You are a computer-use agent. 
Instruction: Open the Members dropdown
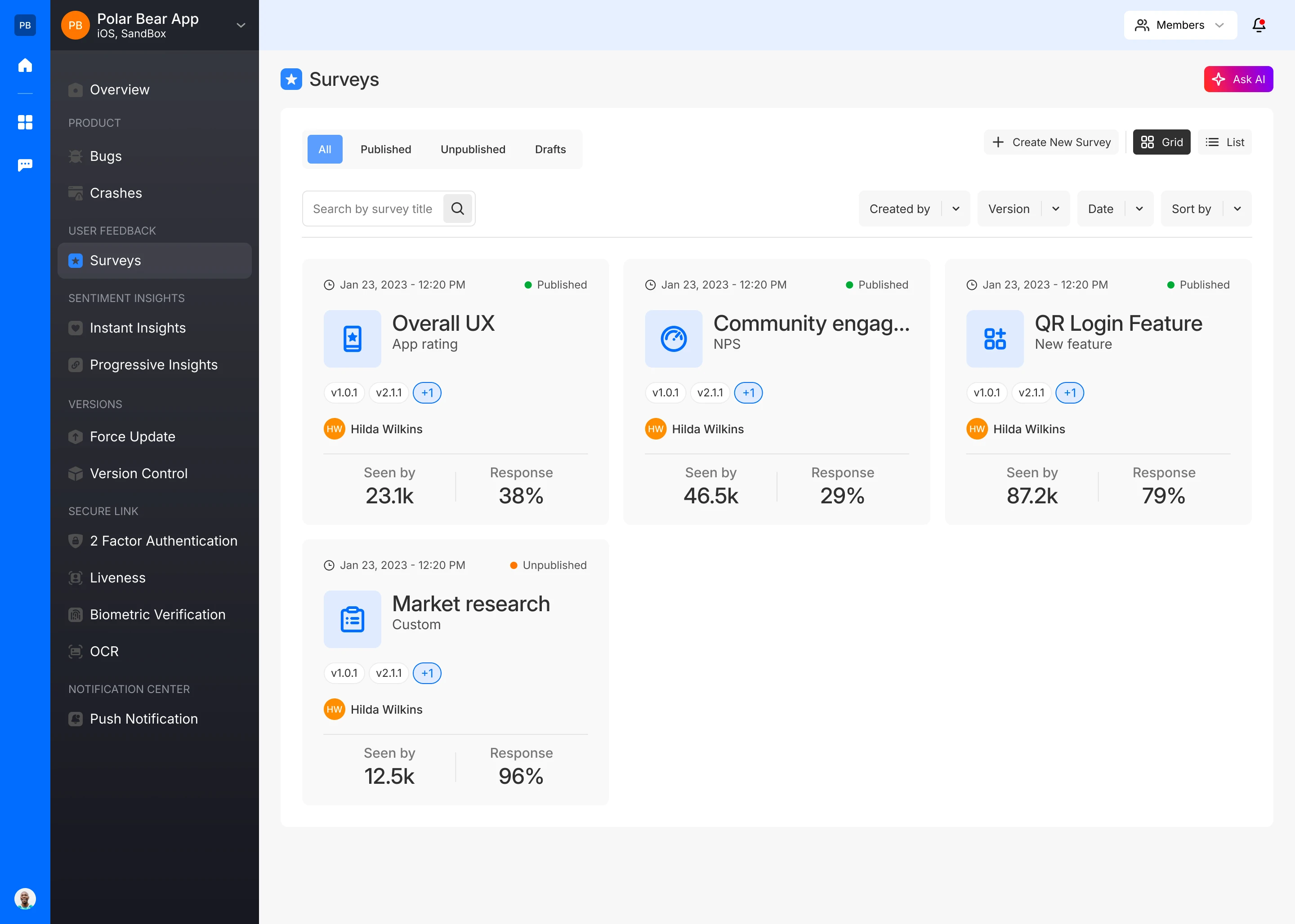[x=1180, y=25]
